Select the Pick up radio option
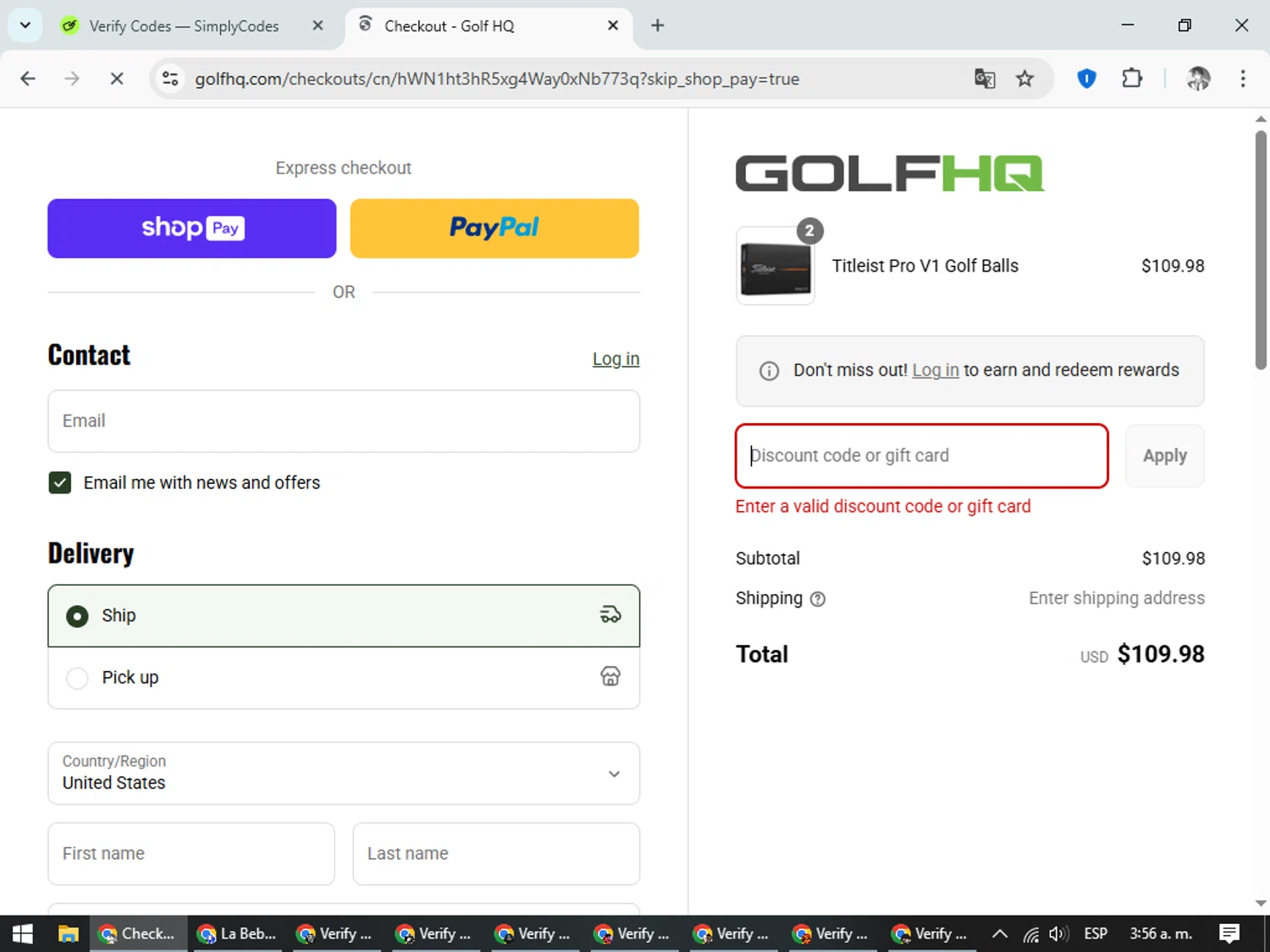The width and height of the screenshot is (1270, 952). pyautogui.click(x=77, y=678)
